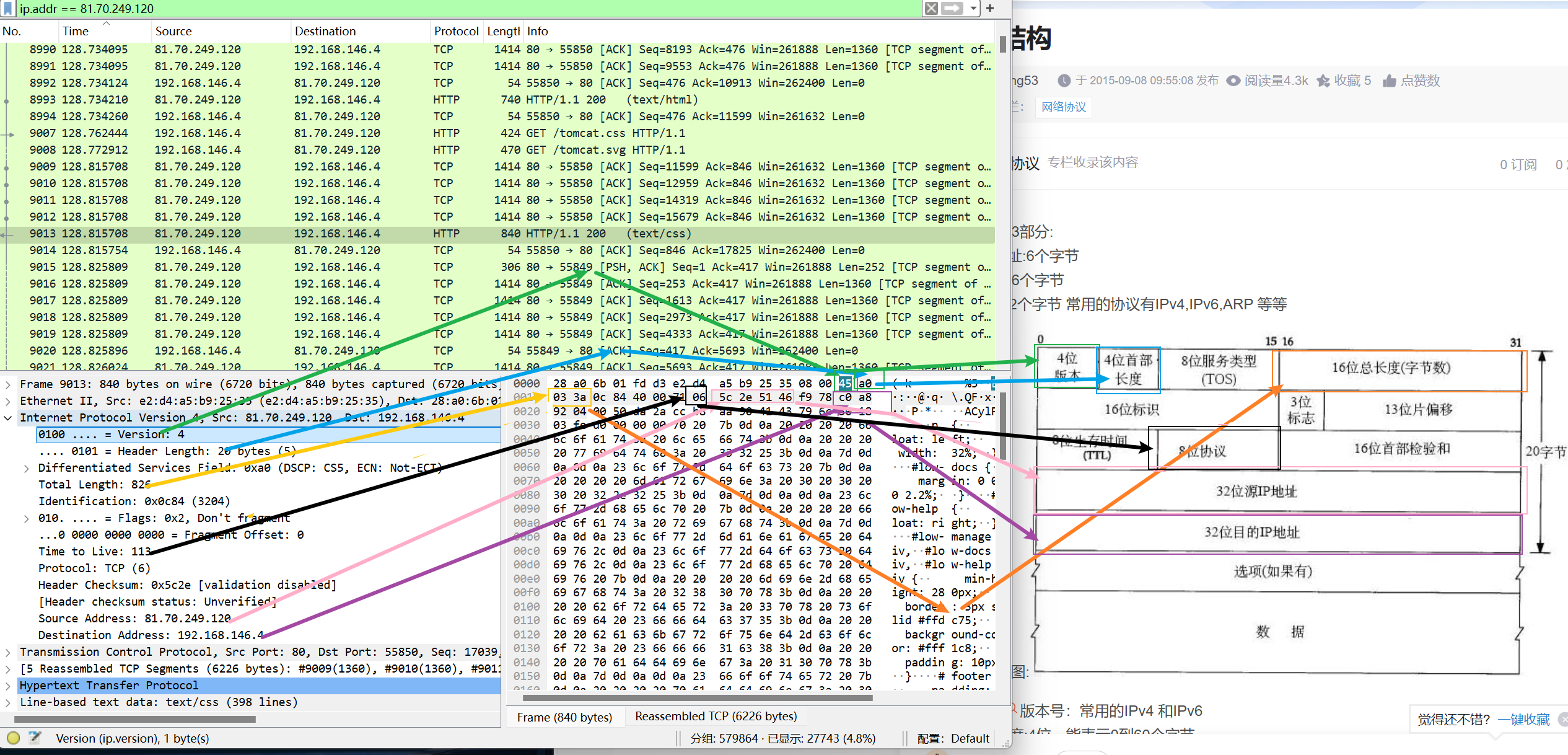Click the clock icon next to publish date
Screen dimensions: 1568x755
(1064, 81)
